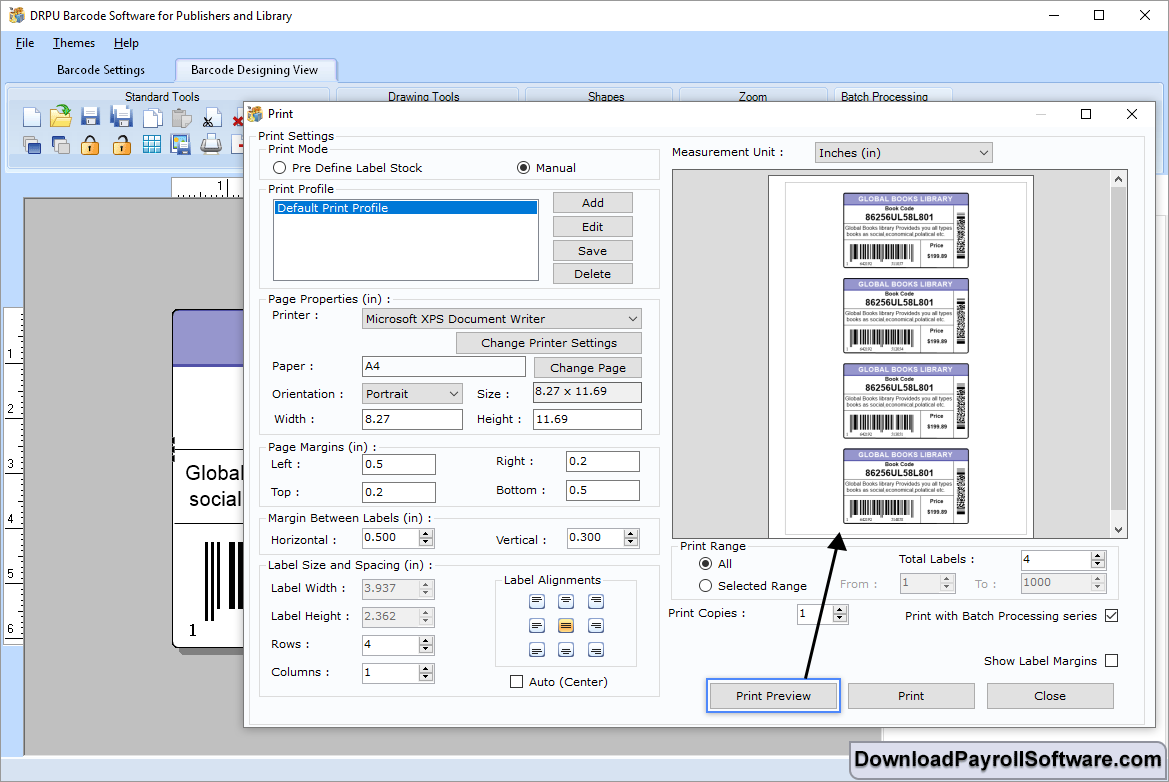The height and width of the screenshot is (782, 1169).
Task: Select Pre Define Label Stock print mode
Action: 280,168
